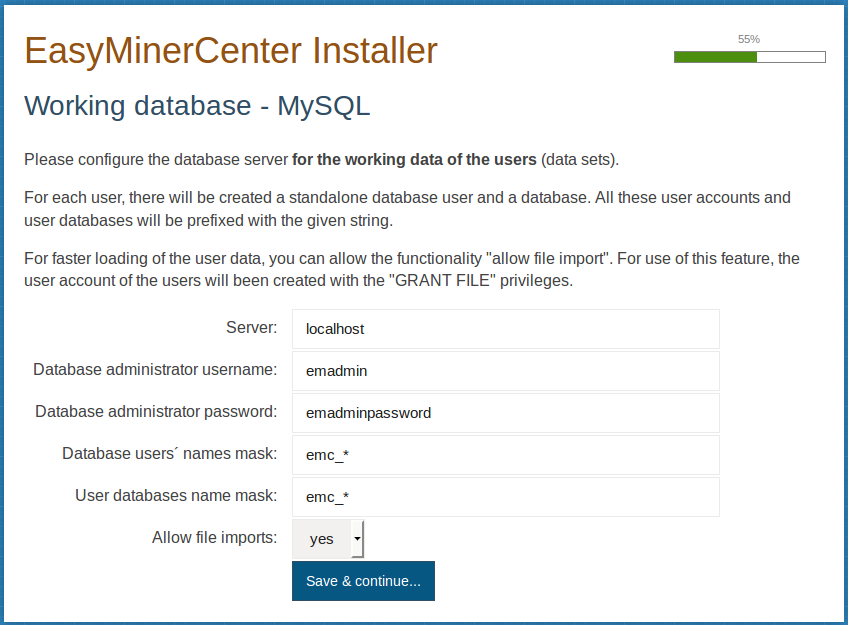The height and width of the screenshot is (625, 848).
Task: Click the Server: label
Action: pos(251,328)
